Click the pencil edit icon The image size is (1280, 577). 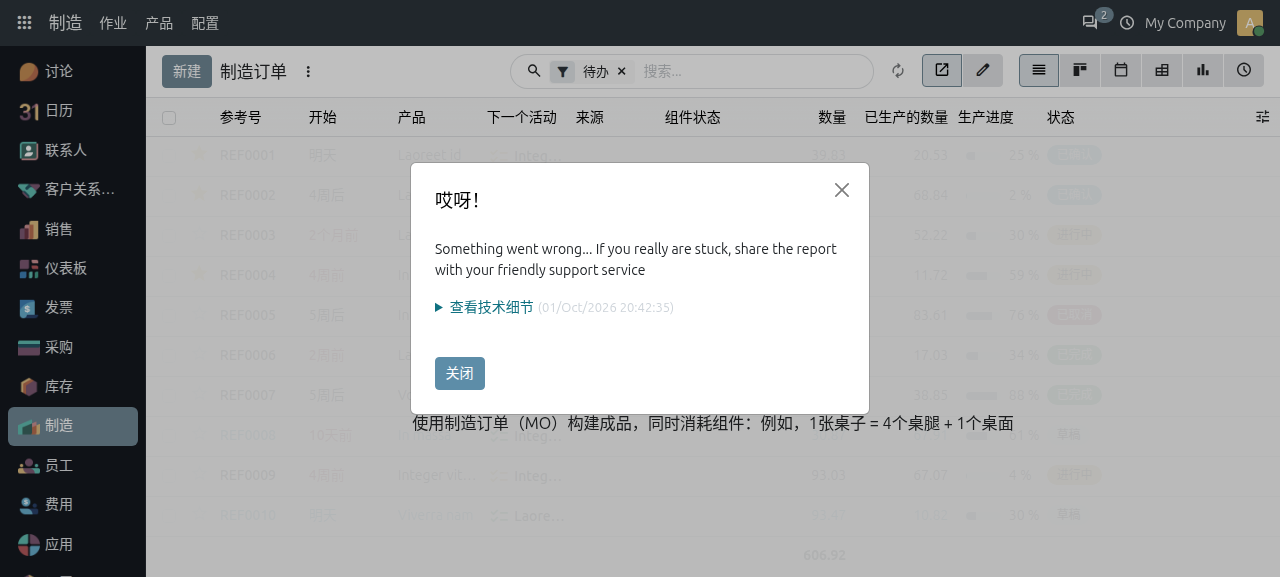coord(983,70)
